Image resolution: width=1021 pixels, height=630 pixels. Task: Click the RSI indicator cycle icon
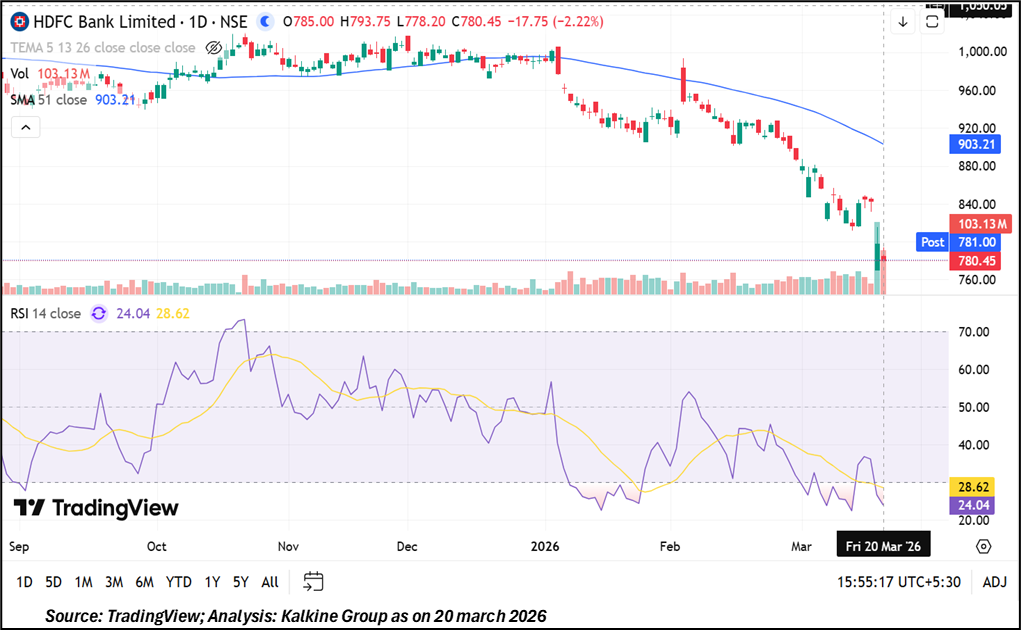99,314
